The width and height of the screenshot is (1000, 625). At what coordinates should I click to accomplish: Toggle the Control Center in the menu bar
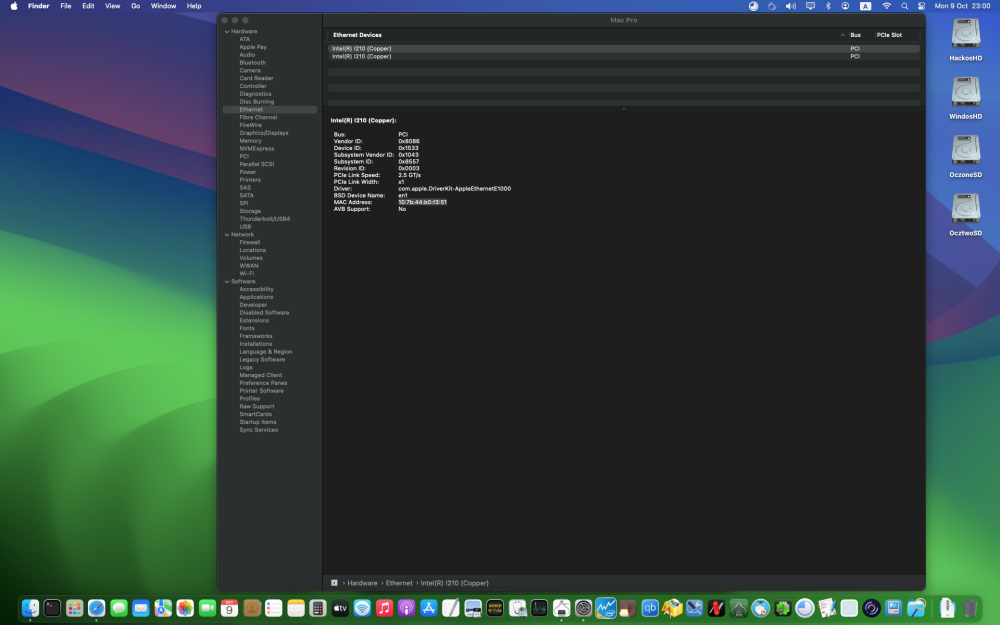coord(922,6)
